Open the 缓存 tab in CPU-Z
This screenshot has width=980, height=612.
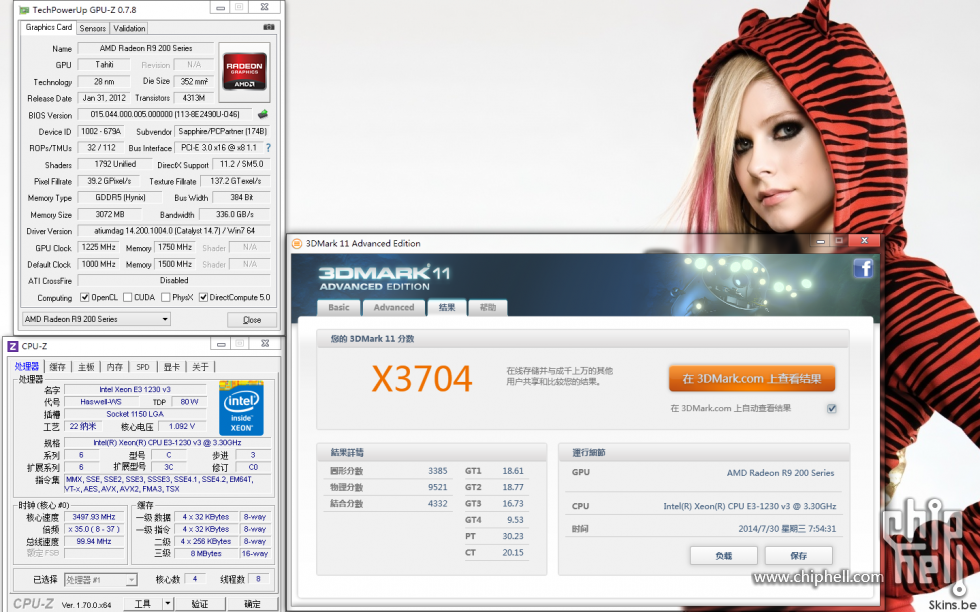(x=58, y=367)
